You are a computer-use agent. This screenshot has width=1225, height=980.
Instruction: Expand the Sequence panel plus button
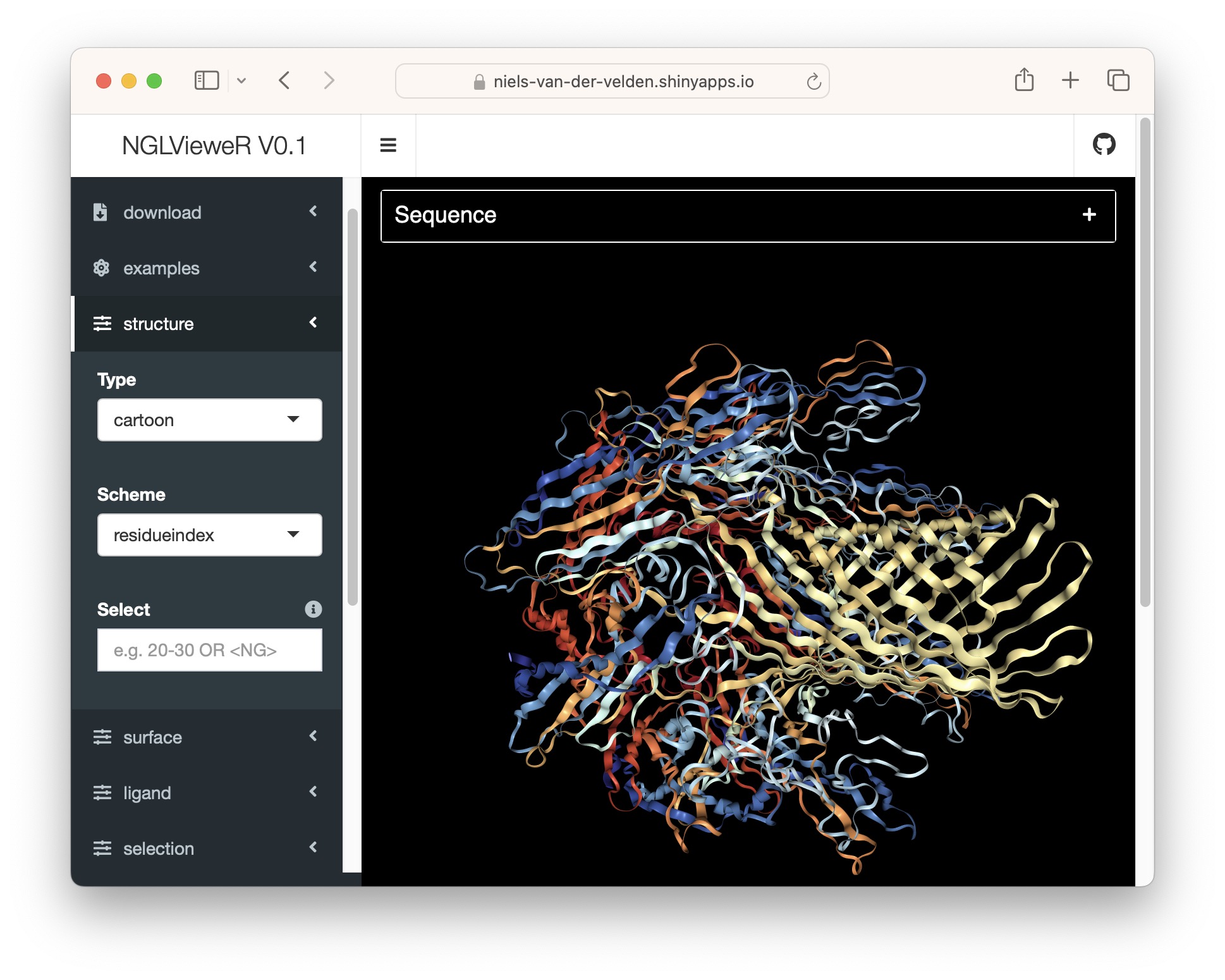pyautogui.click(x=1088, y=215)
